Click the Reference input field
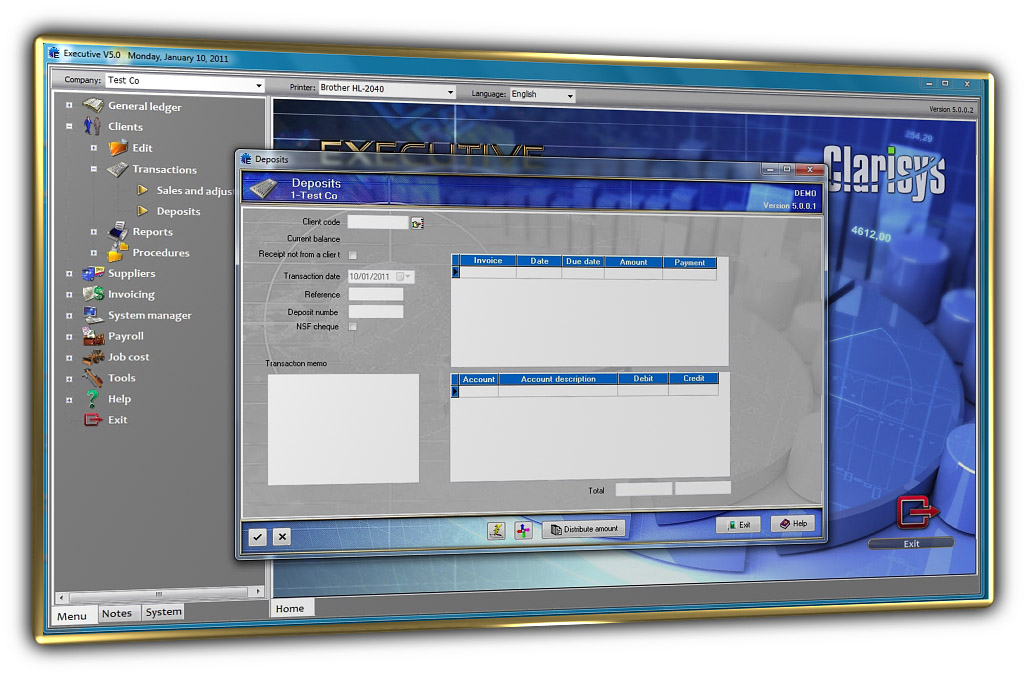Screen dimensions: 1024x683 coord(376,294)
